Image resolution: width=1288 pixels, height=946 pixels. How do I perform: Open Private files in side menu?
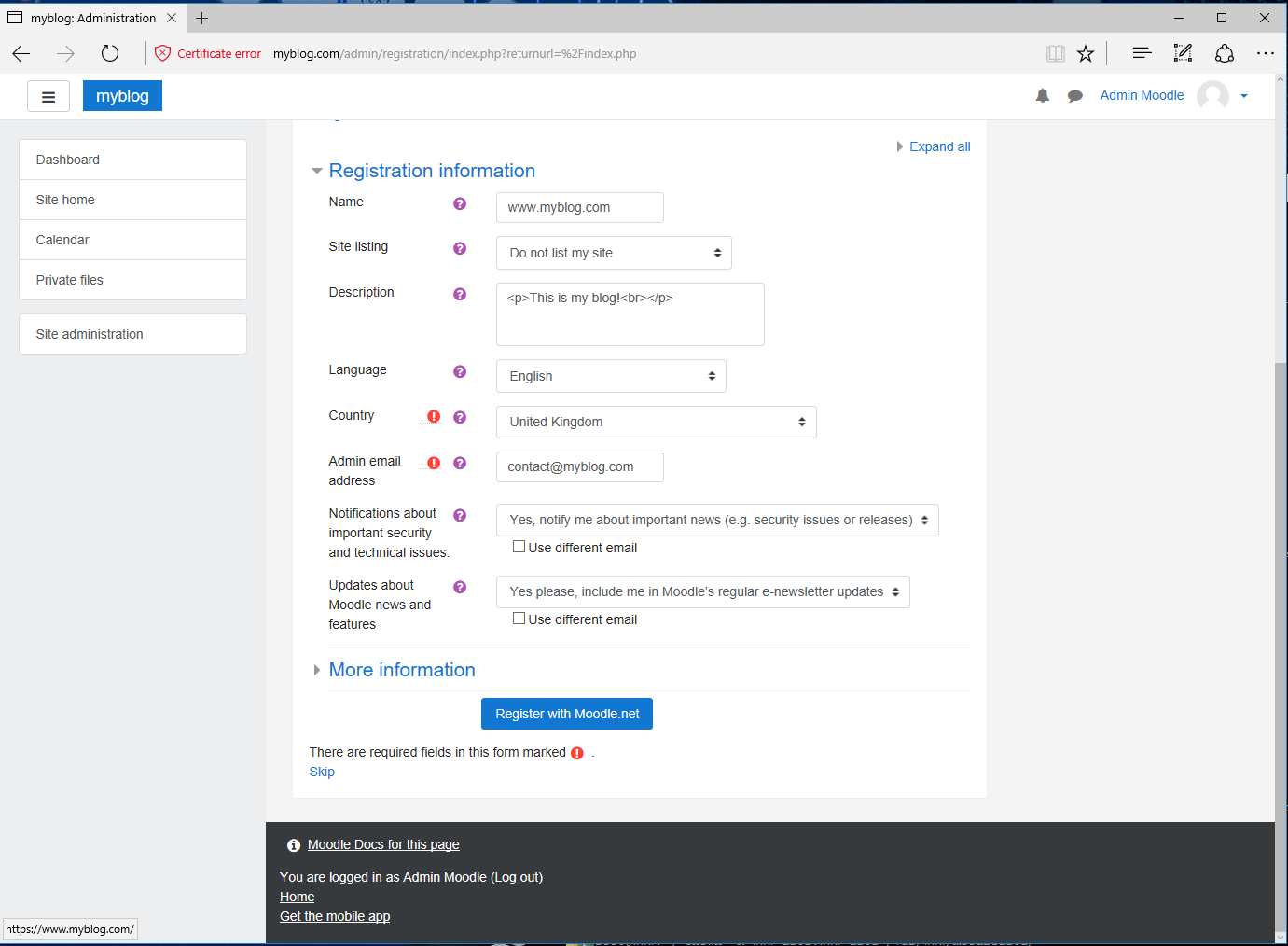click(x=132, y=280)
